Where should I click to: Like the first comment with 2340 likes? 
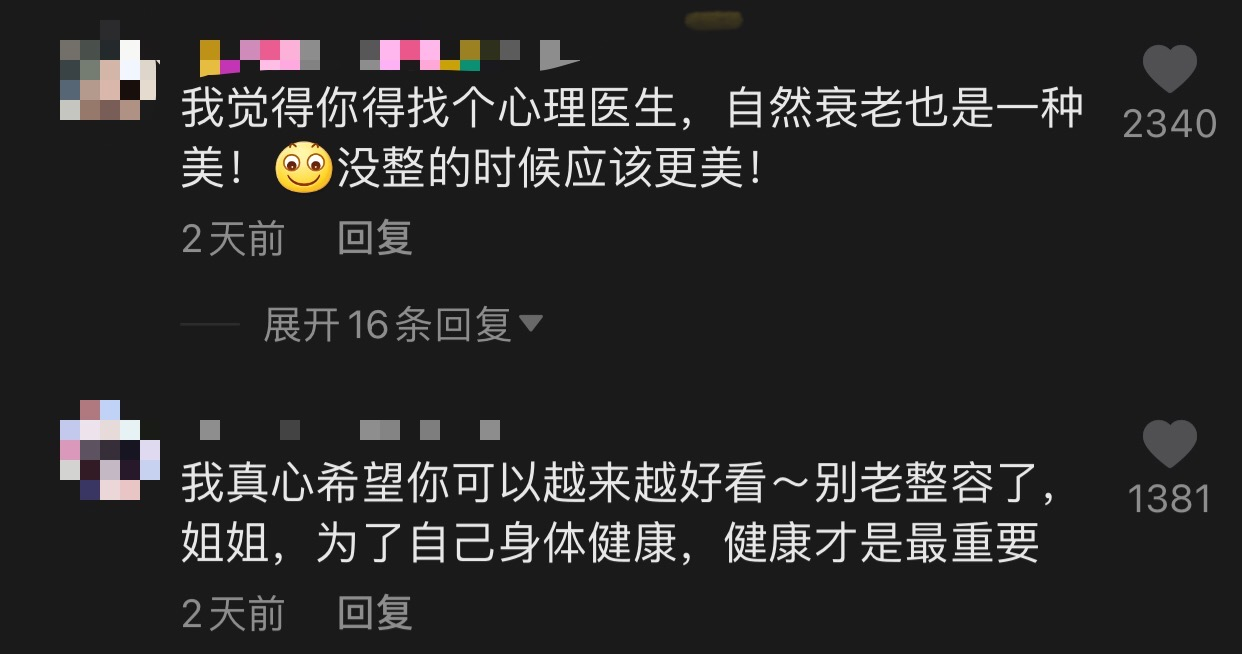(x=1169, y=71)
